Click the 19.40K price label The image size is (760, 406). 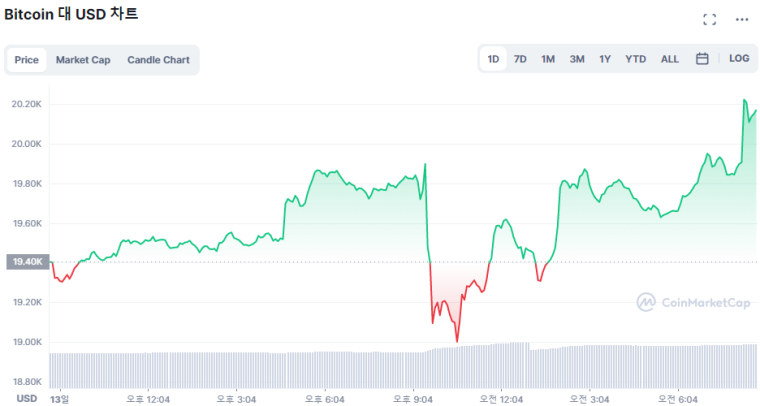(26, 262)
